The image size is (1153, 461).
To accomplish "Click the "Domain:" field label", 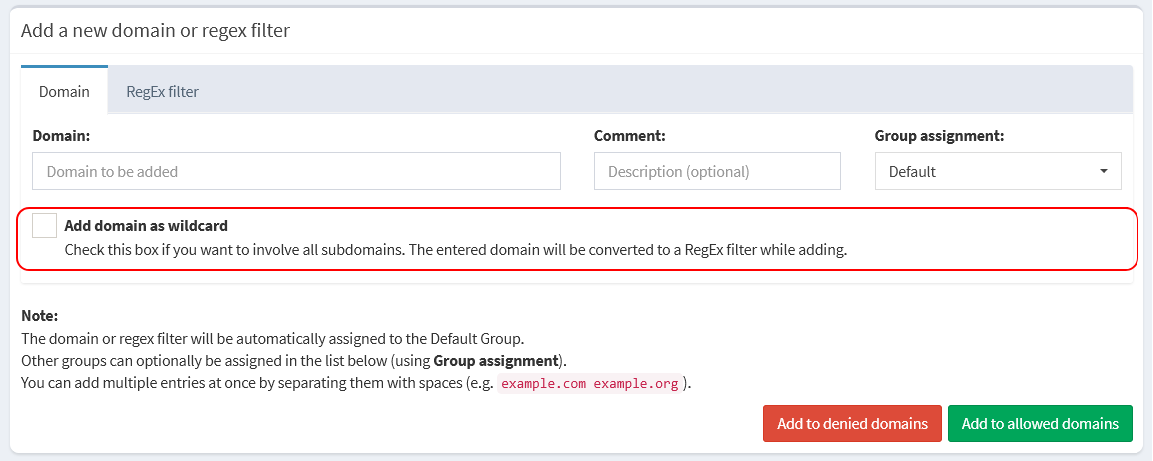I will pos(62,135).
